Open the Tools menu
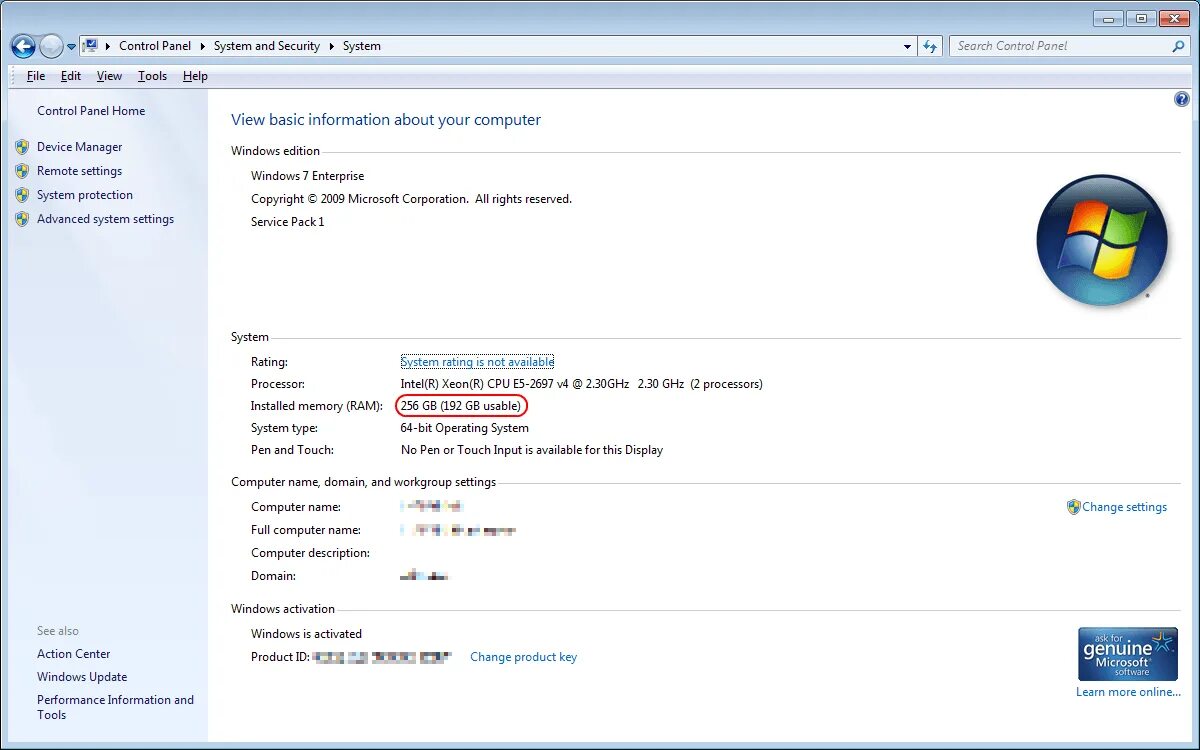Screen dimensions: 1200x750 153,76
